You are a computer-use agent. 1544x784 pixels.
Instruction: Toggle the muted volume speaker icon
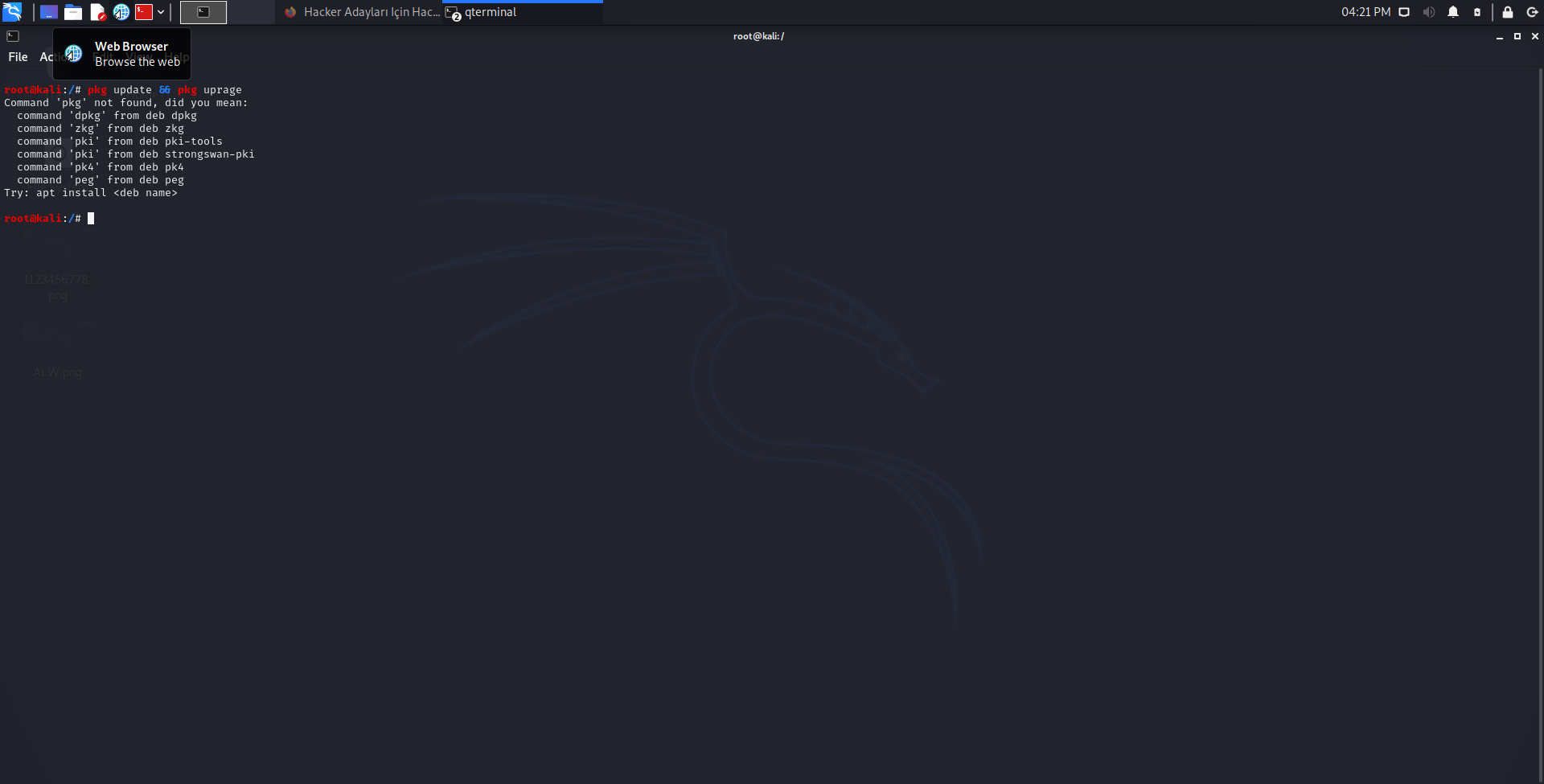coord(1428,12)
